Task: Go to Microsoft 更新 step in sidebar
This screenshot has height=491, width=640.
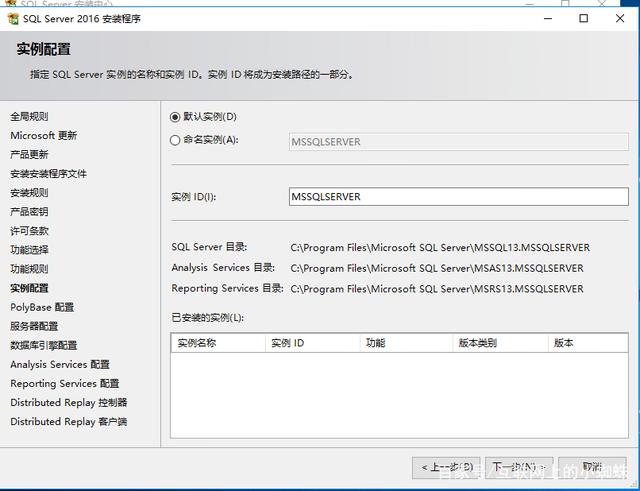Action: pos(44,136)
